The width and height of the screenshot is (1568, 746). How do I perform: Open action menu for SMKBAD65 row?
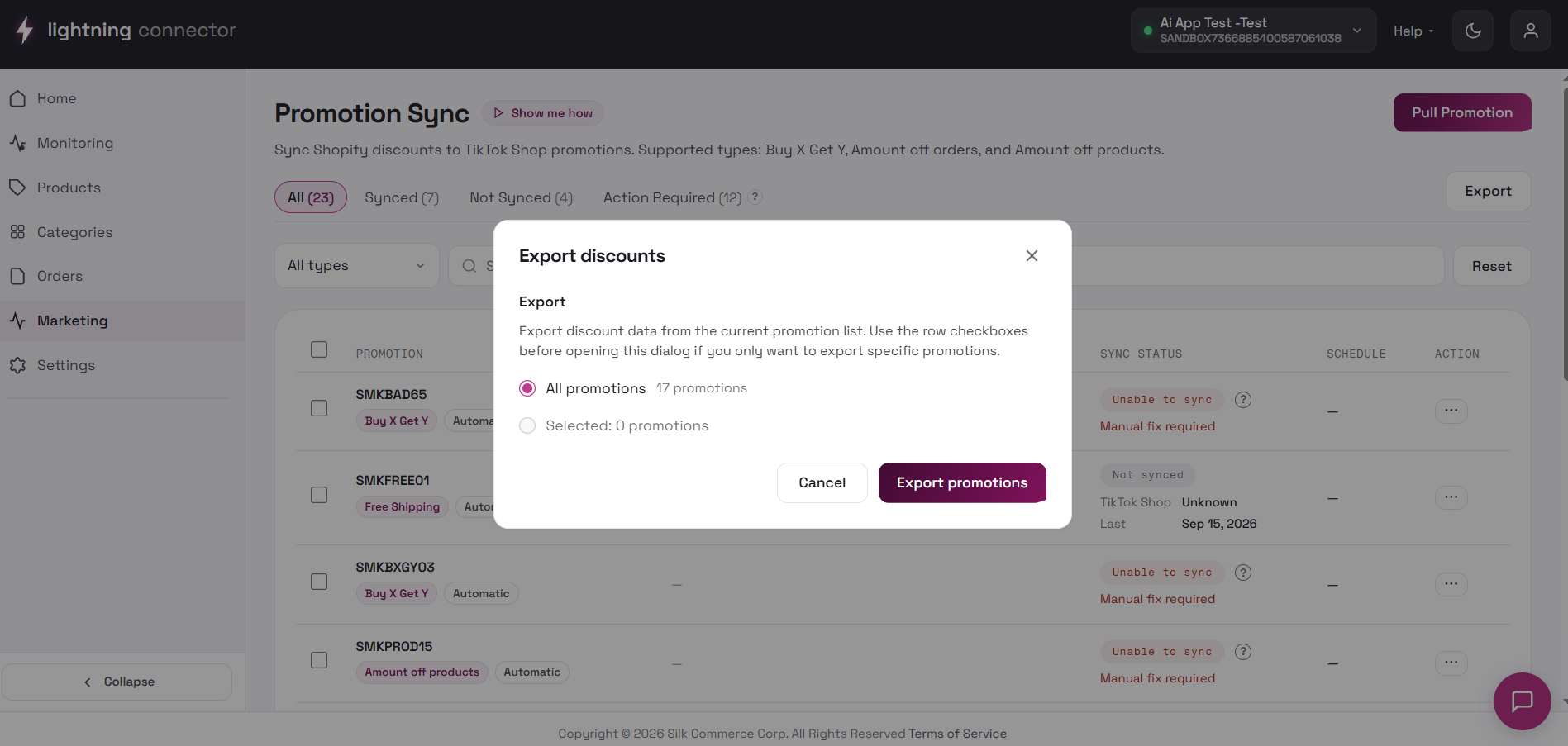pos(1451,411)
